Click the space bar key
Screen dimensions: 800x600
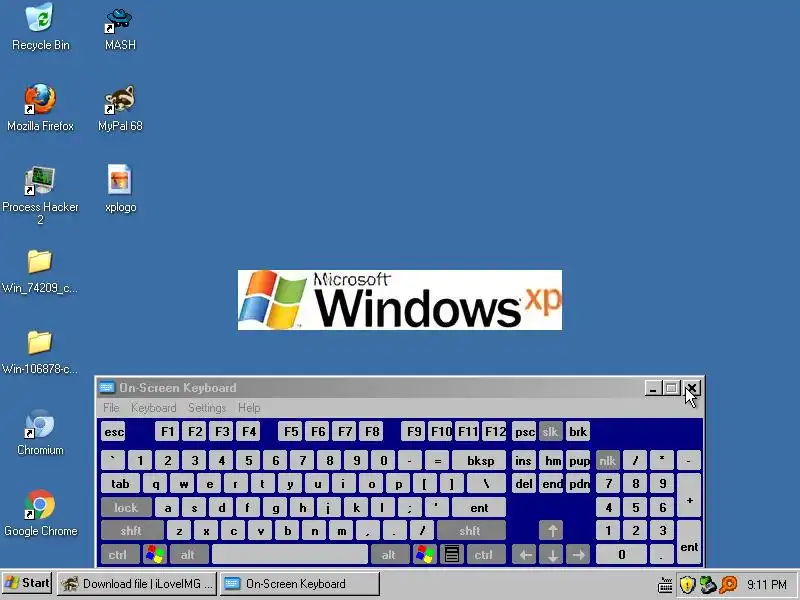coord(289,554)
